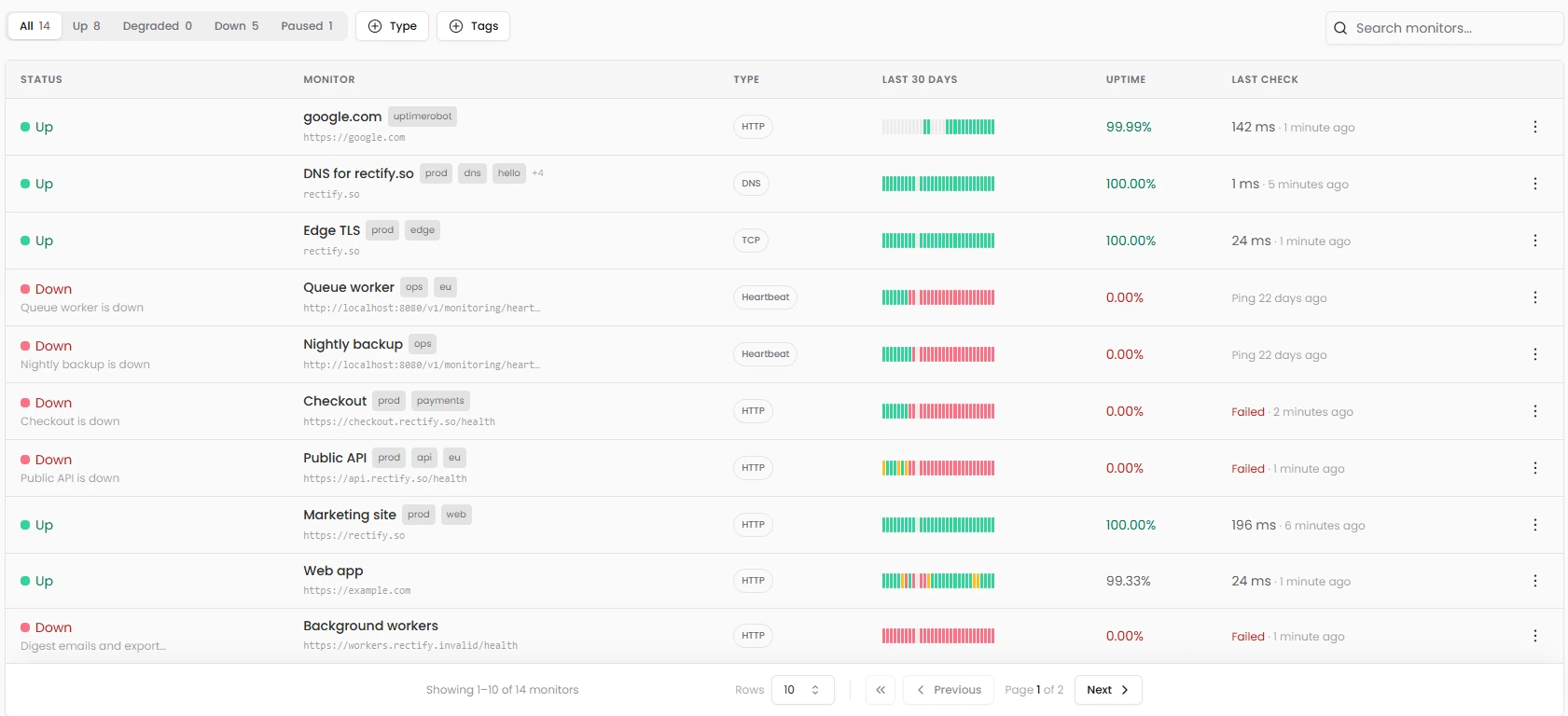Open the Checkout row actions menu

click(1534, 411)
